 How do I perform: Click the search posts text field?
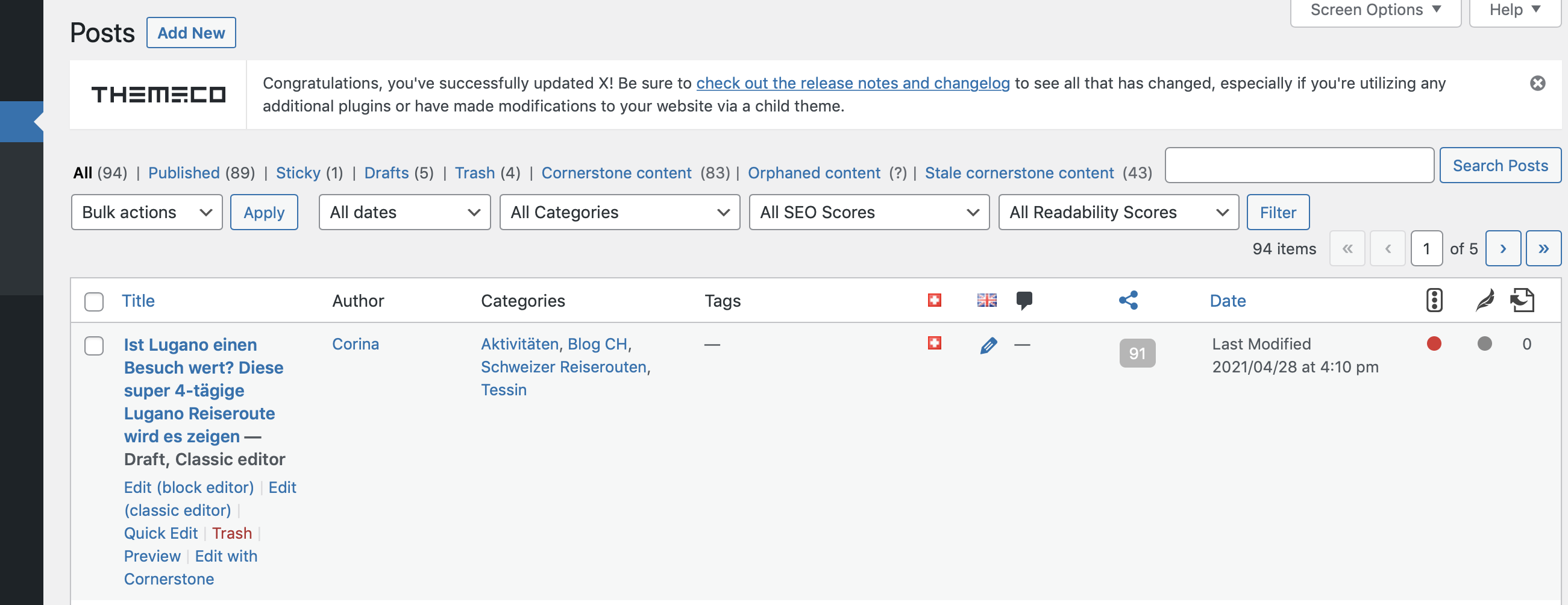point(1299,166)
